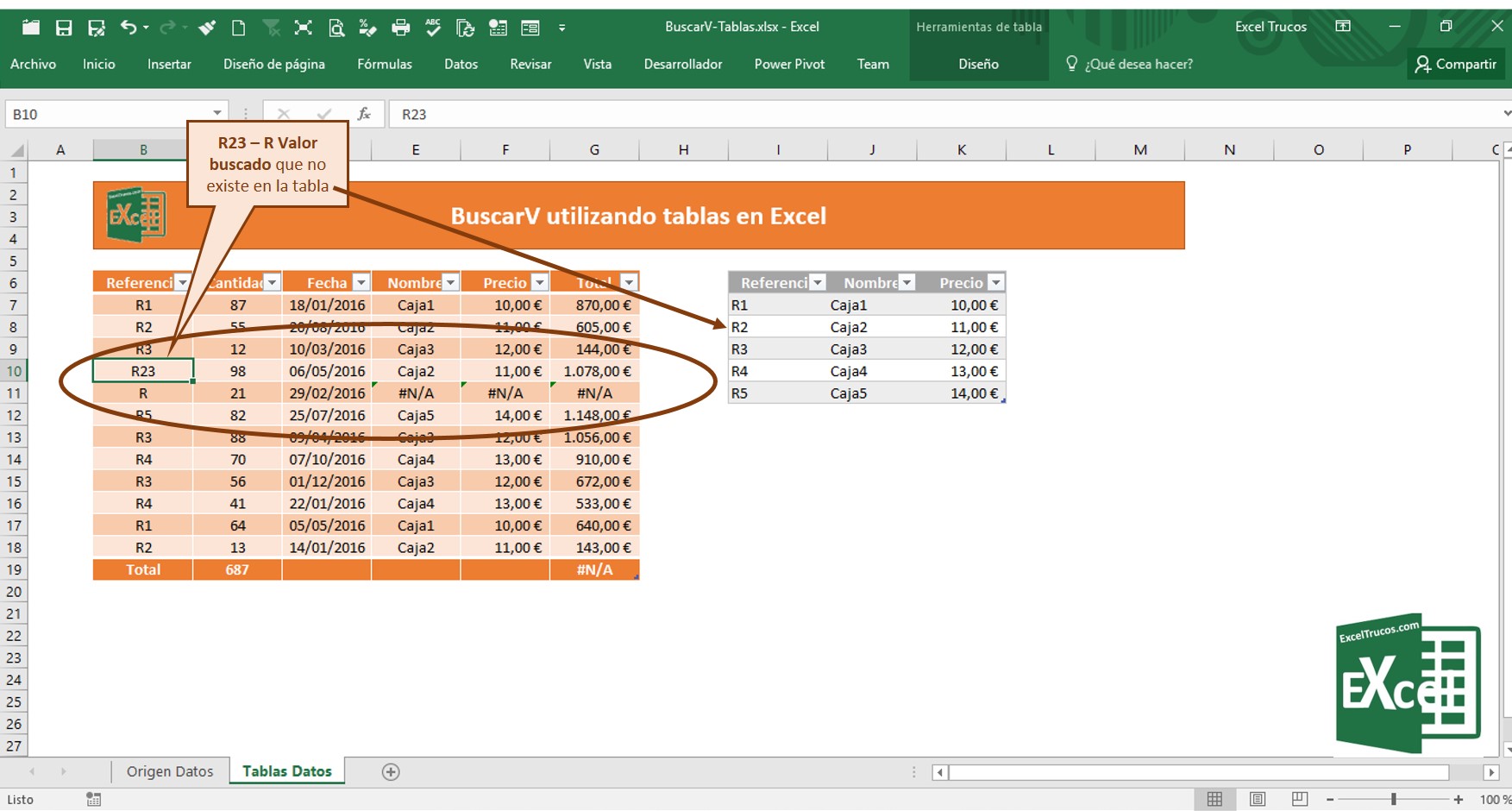Click the ¿Qué desea hacer? search box
The image size is (1512, 811).
[x=1139, y=64]
